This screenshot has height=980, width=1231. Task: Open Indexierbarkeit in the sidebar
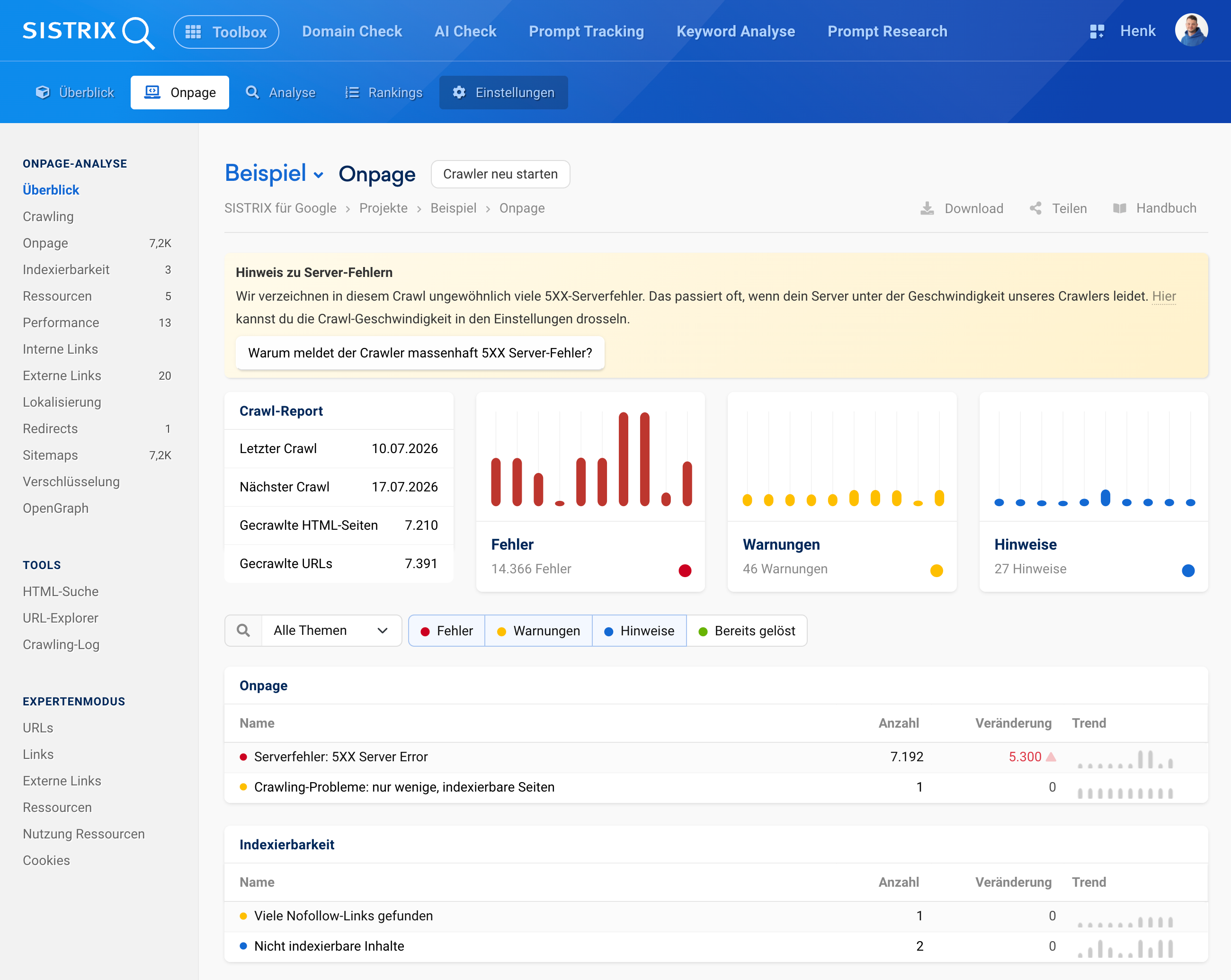coord(66,269)
